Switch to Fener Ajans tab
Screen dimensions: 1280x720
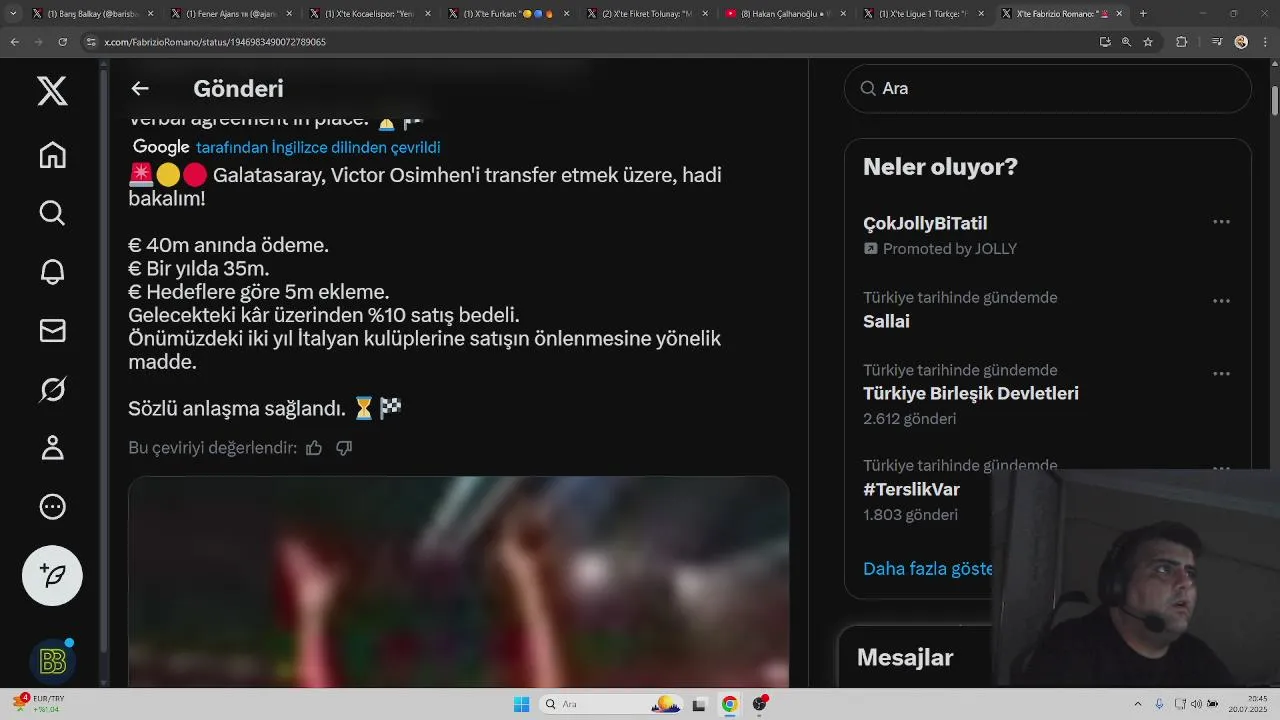click(231, 14)
